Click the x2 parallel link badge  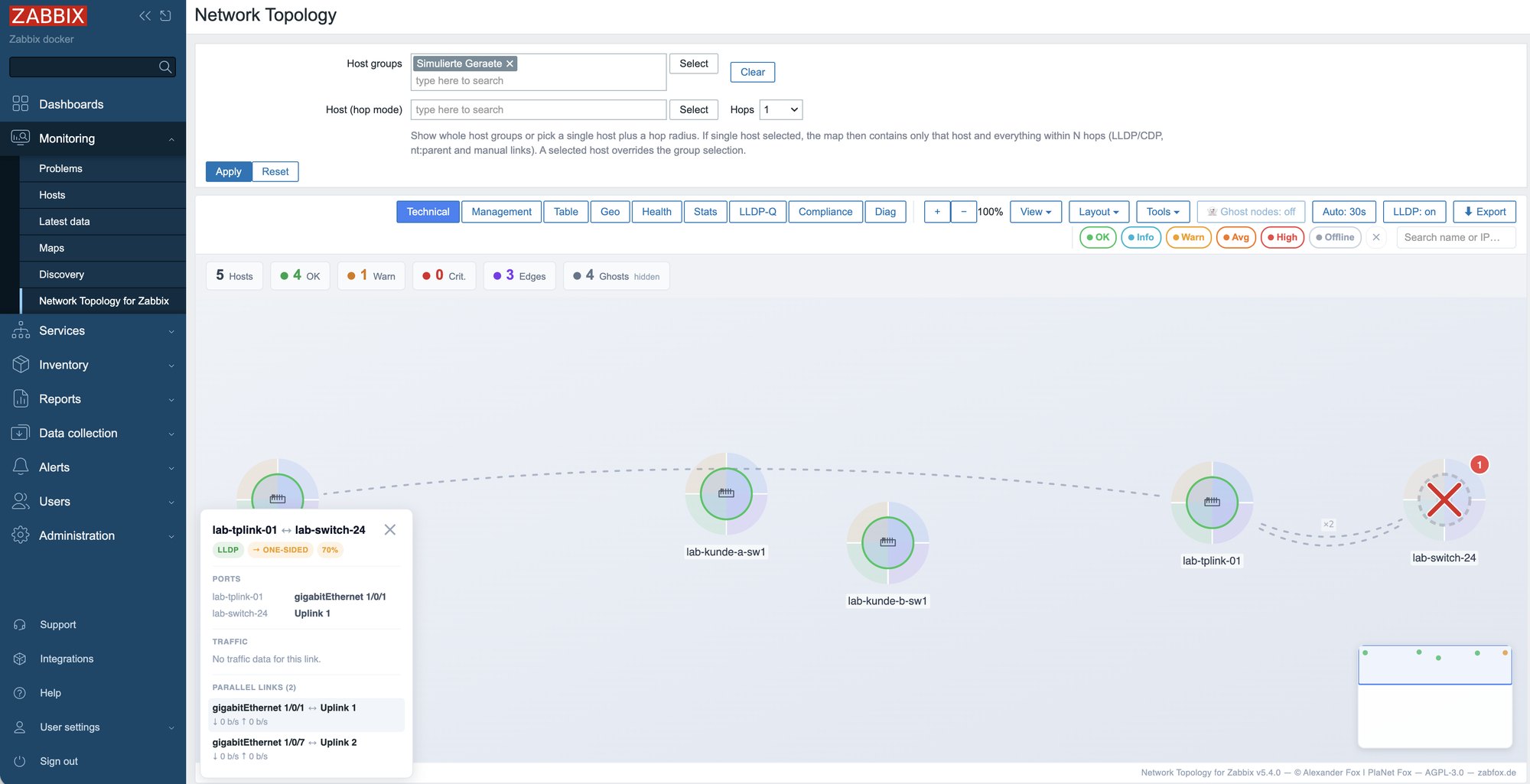[1328, 524]
